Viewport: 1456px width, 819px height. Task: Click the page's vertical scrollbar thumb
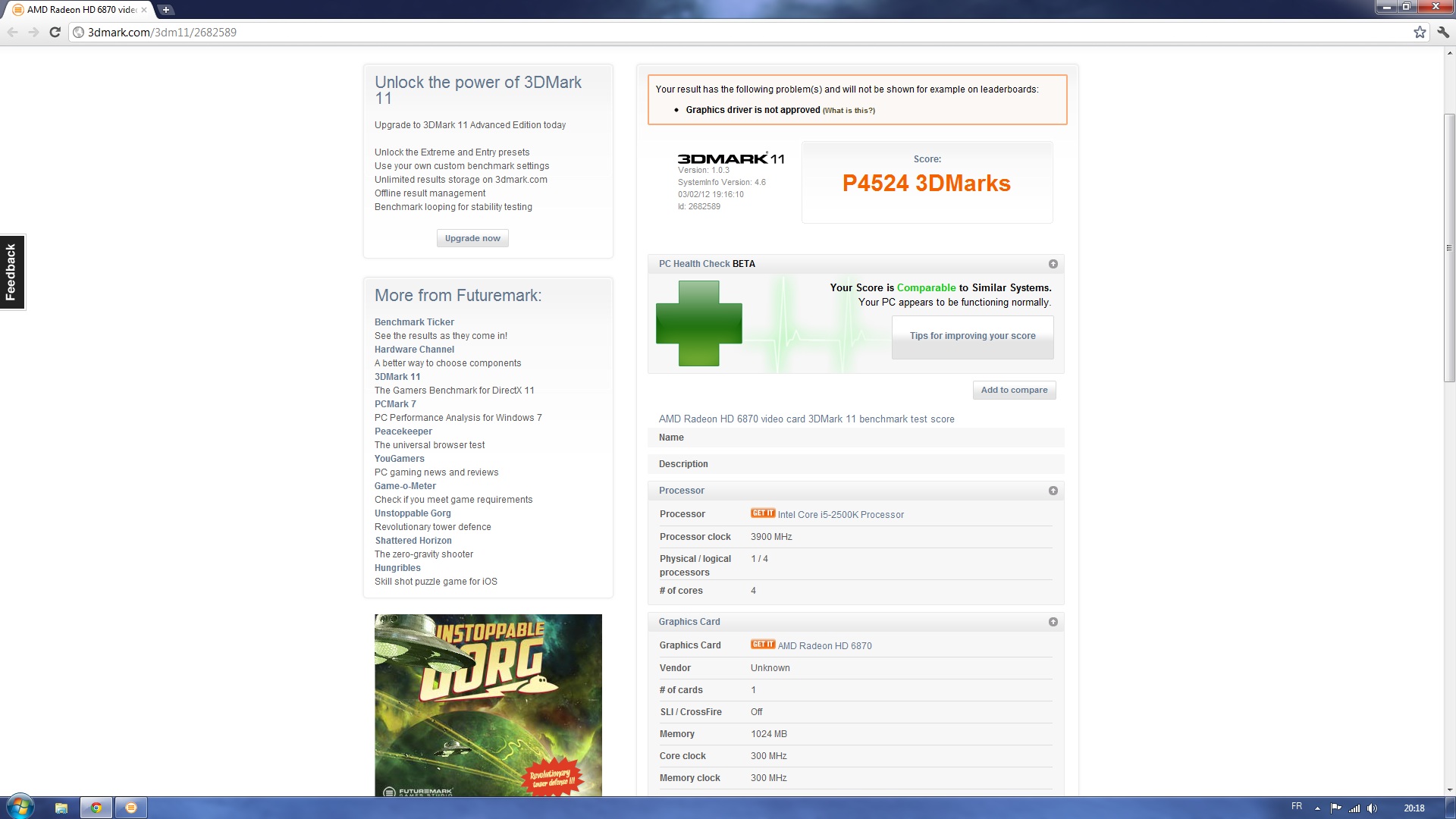click(1449, 246)
